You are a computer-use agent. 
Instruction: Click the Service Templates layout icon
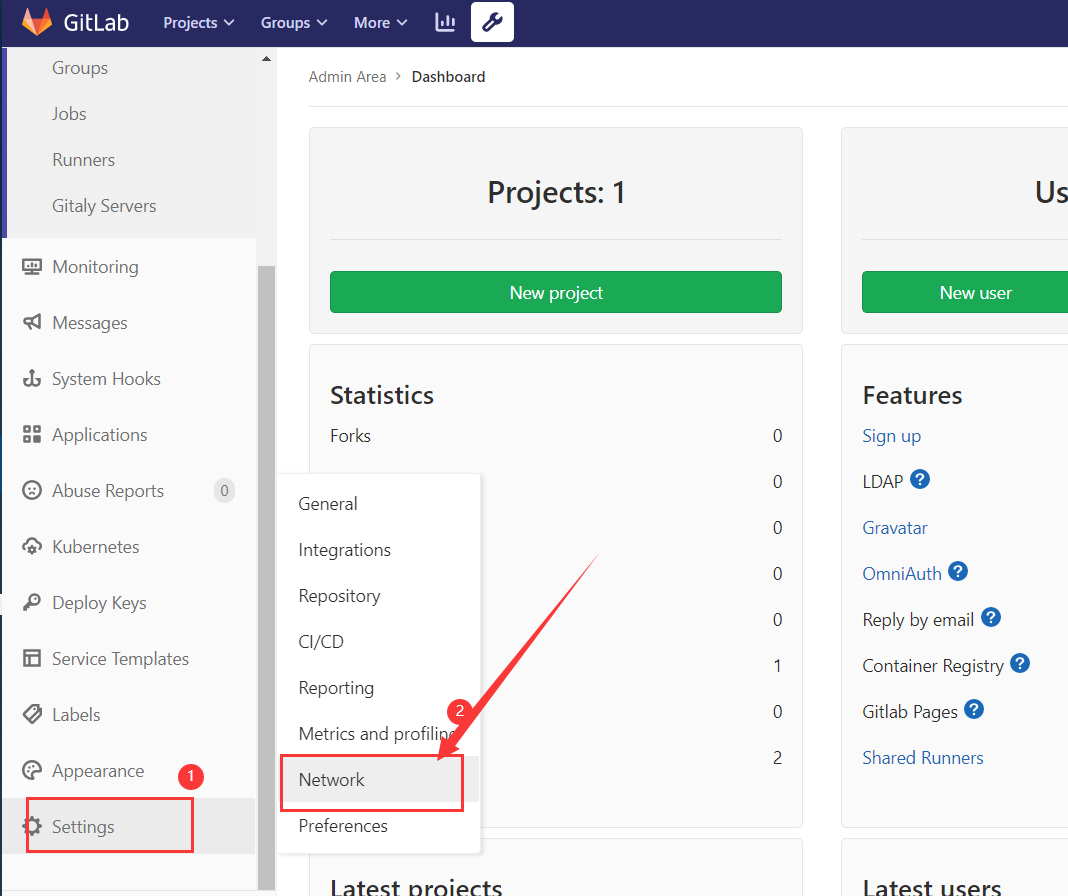[x=32, y=658]
